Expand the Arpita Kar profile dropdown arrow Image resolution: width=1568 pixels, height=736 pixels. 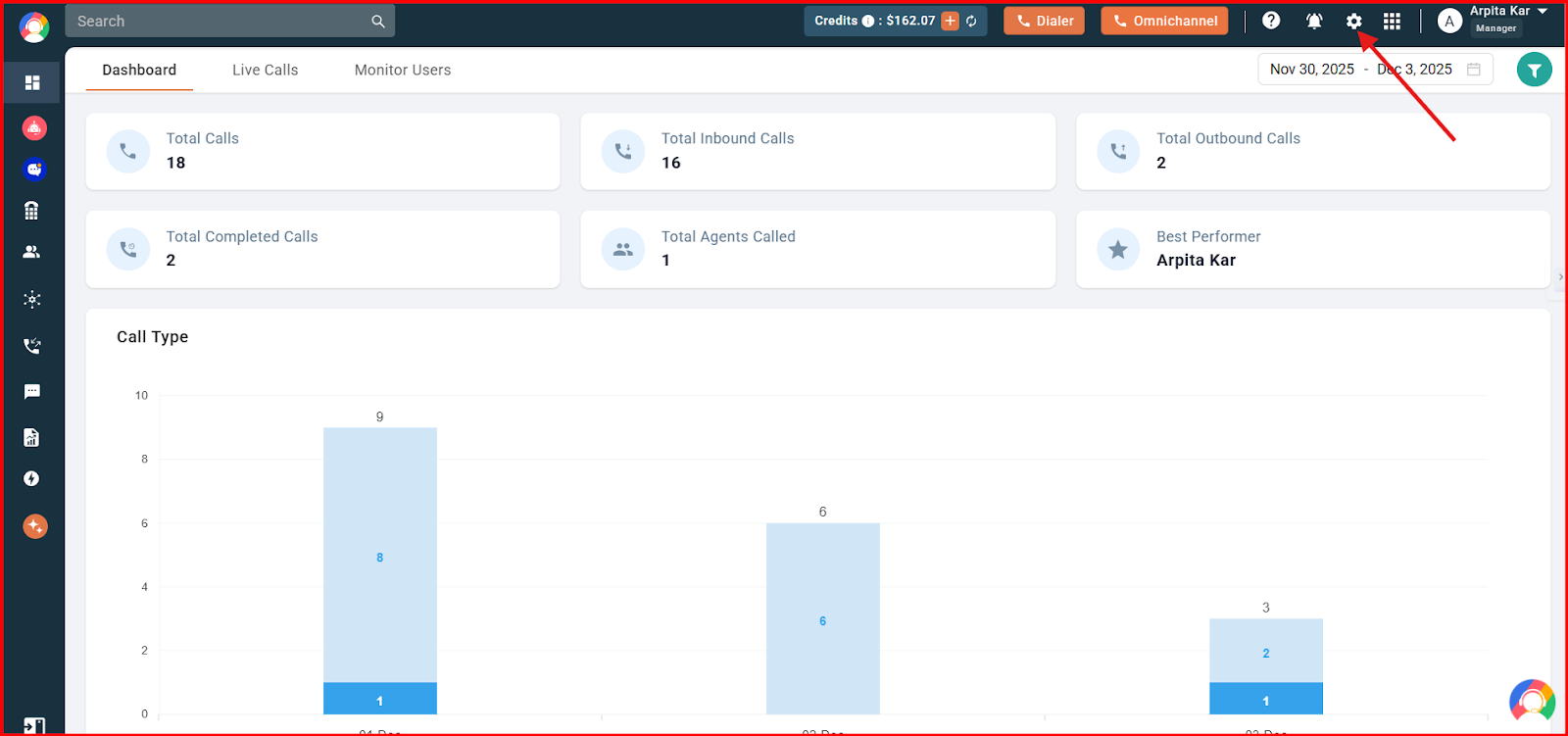(1543, 12)
